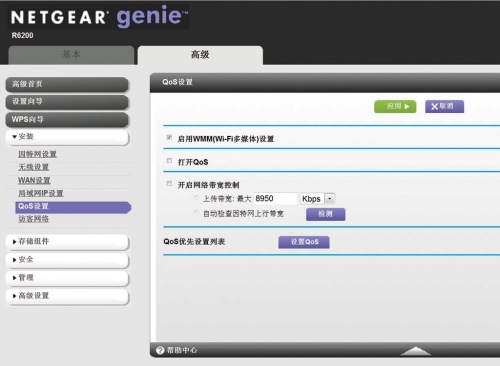
Task: Switch to the 基本 tab
Action: point(71,55)
